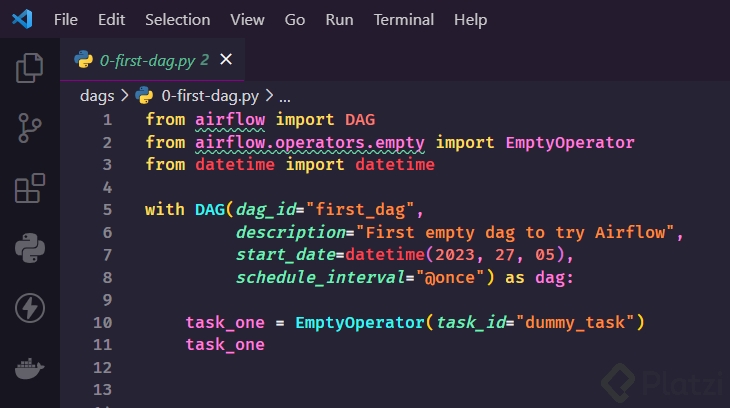Close the 0-first-dag.py tab
Viewport: 730px width, 408px height.
tap(226, 60)
